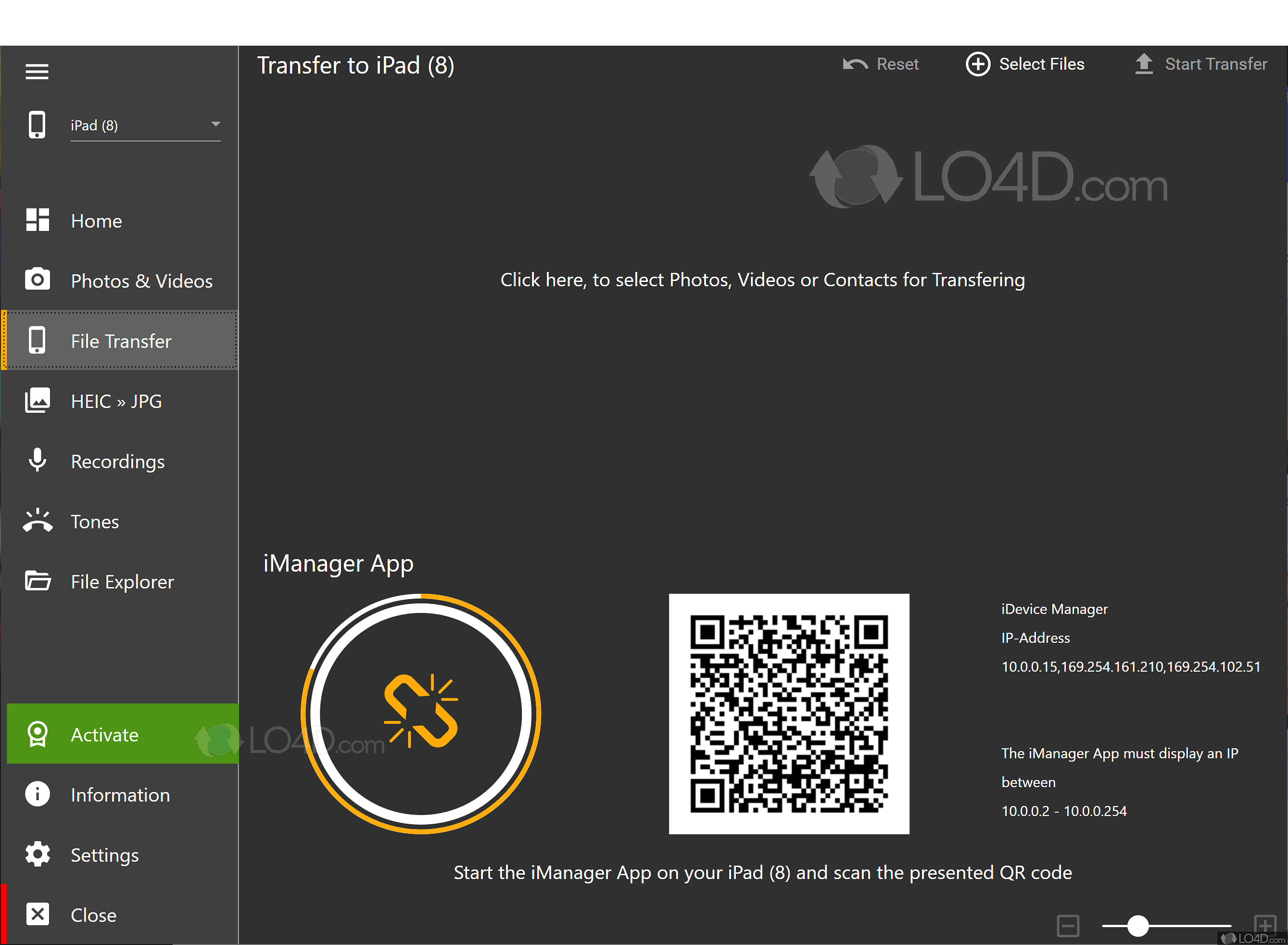Open the HEIC » JPG converter
Viewport: 1288px width, 945px height.
tap(116, 401)
